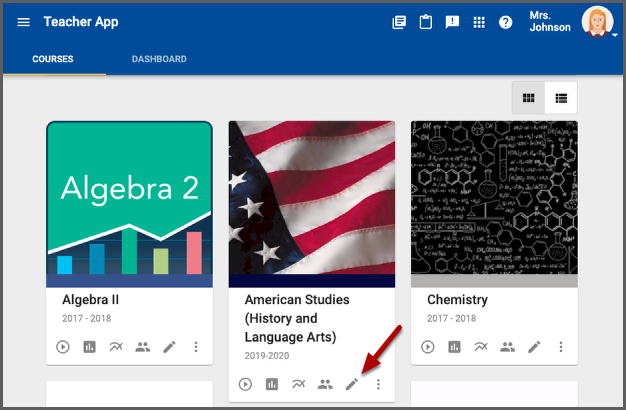
Task: Open Algebra II more options menu
Action: [x=196, y=347]
